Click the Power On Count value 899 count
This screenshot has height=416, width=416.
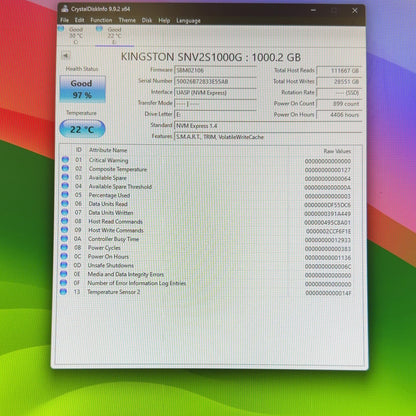(339, 104)
